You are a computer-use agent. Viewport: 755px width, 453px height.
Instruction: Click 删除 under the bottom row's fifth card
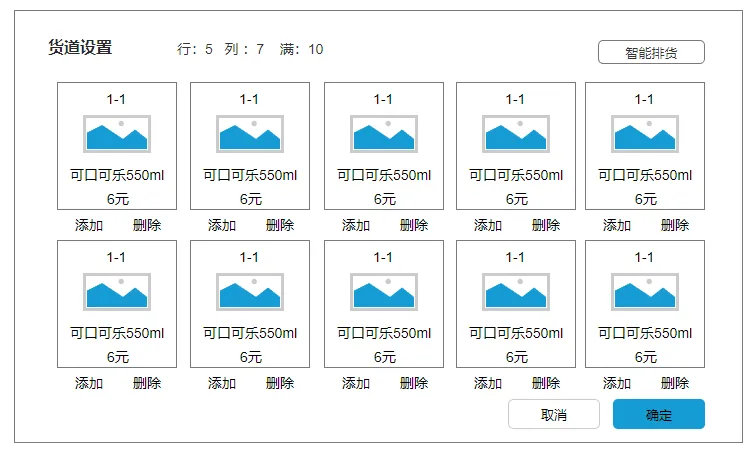click(x=675, y=383)
